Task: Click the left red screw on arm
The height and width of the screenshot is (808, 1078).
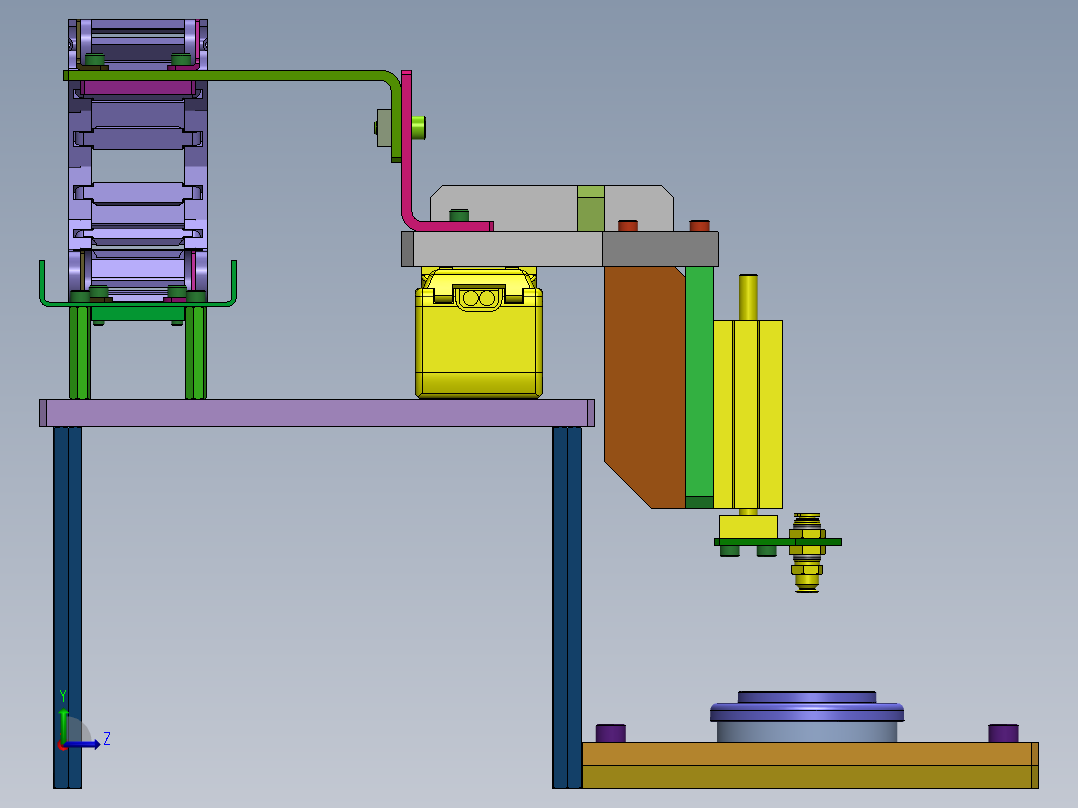Action: click(628, 226)
